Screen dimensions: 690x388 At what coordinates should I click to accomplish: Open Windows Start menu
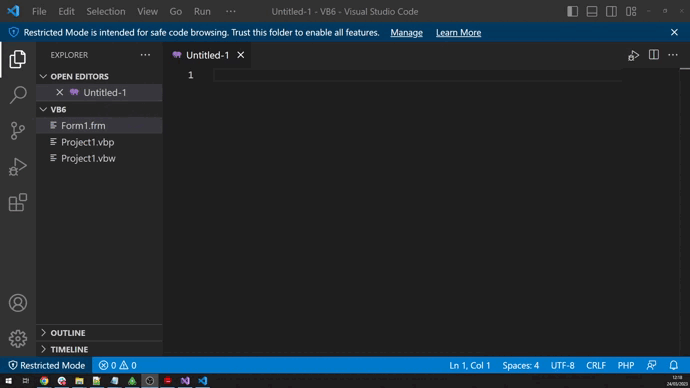pos(8,381)
